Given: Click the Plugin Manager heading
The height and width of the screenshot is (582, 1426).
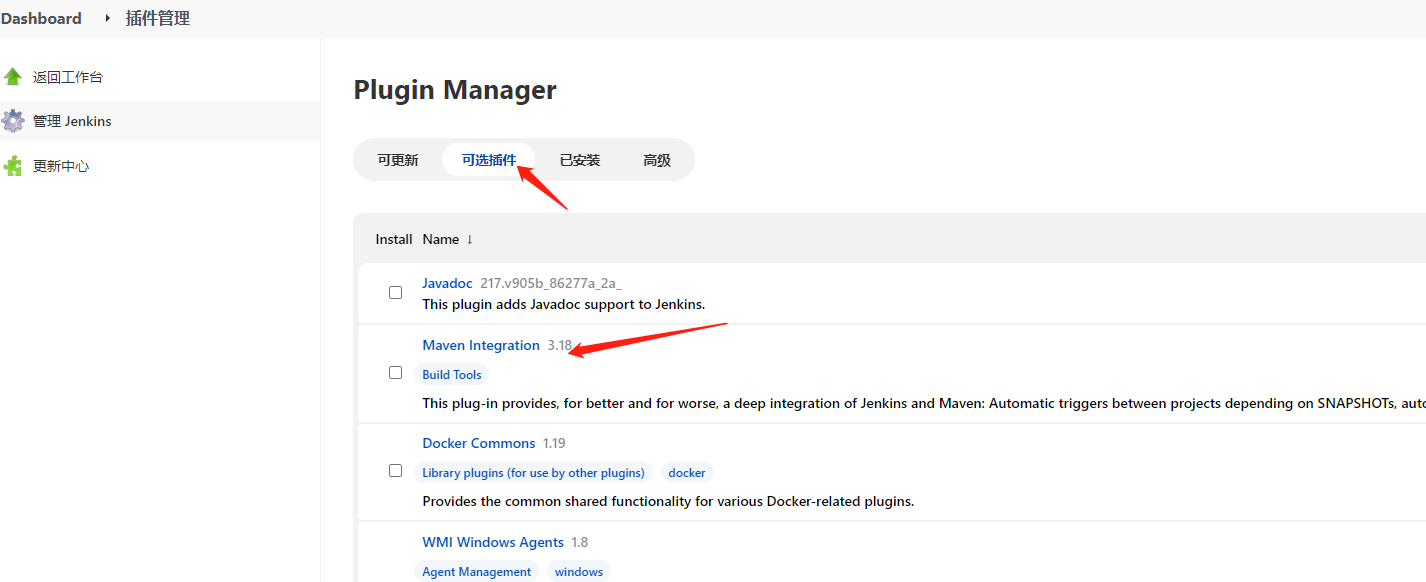Looking at the screenshot, I should point(455,90).
